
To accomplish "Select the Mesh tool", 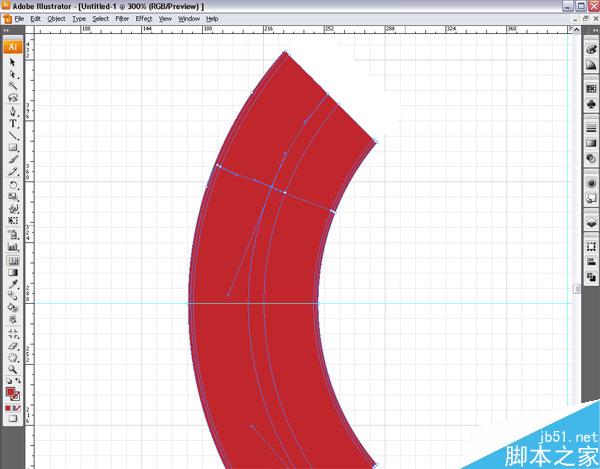I will (13, 261).
